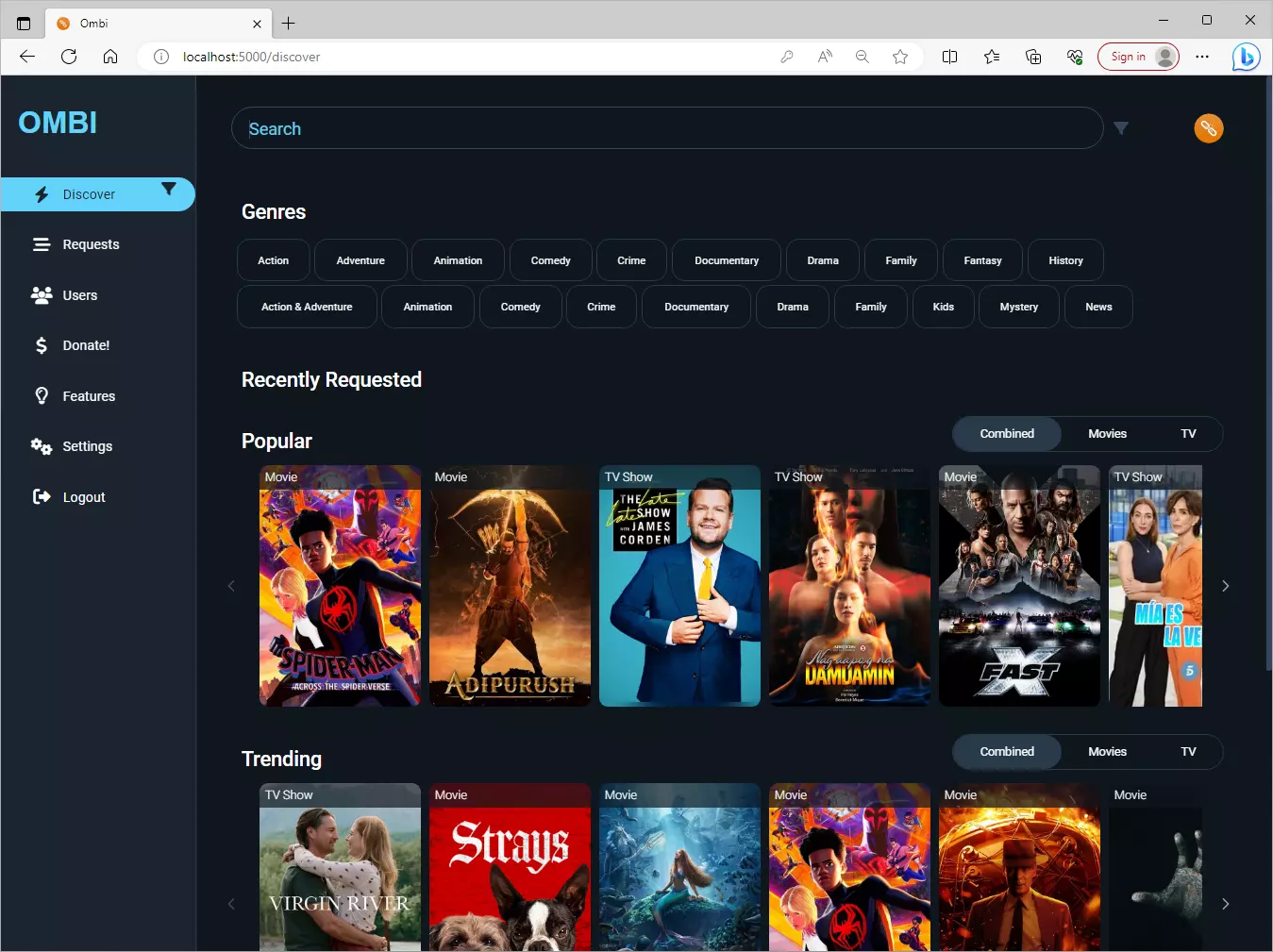1273x952 pixels.
Task: Select the Kids genre chip
Action: 944,307
